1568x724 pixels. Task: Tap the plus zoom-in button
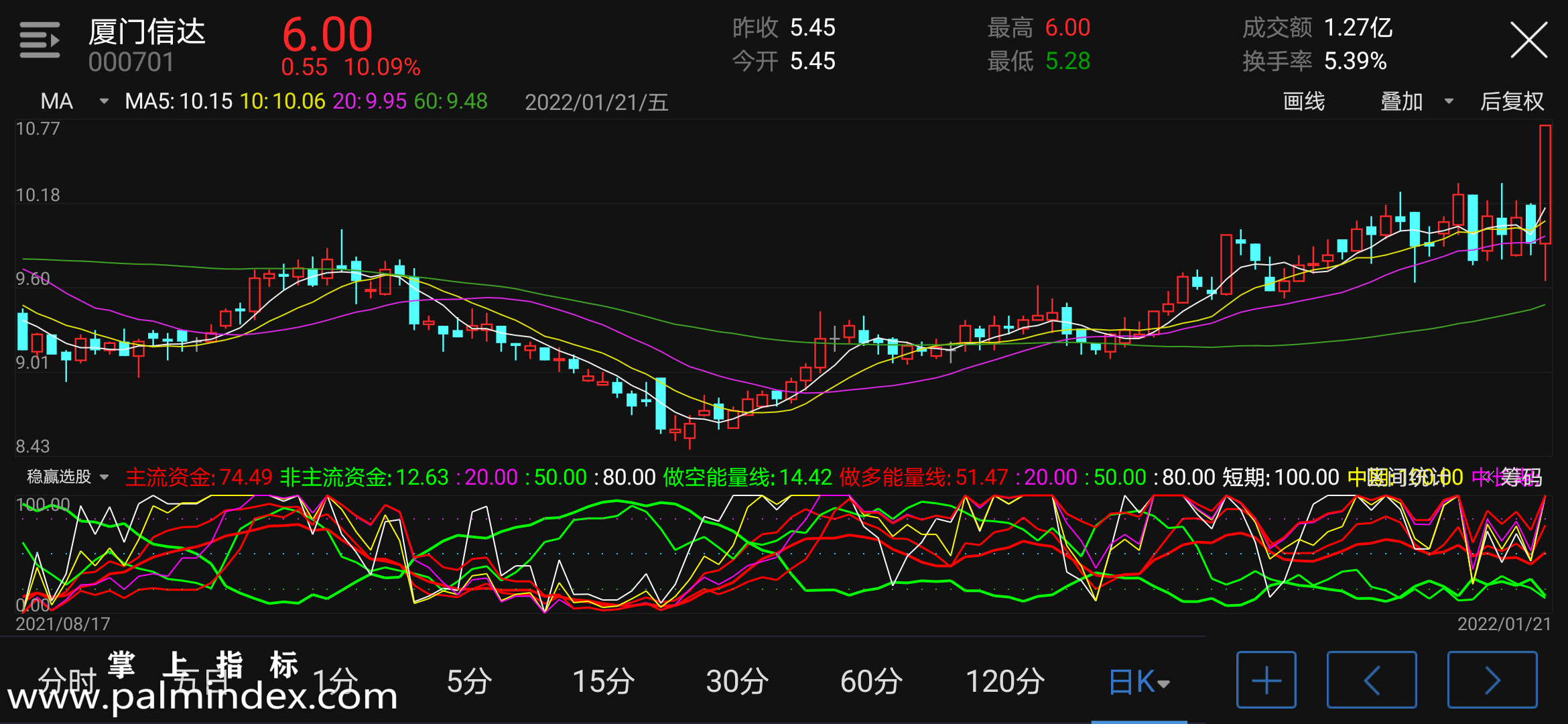[x=1266, y=680]
